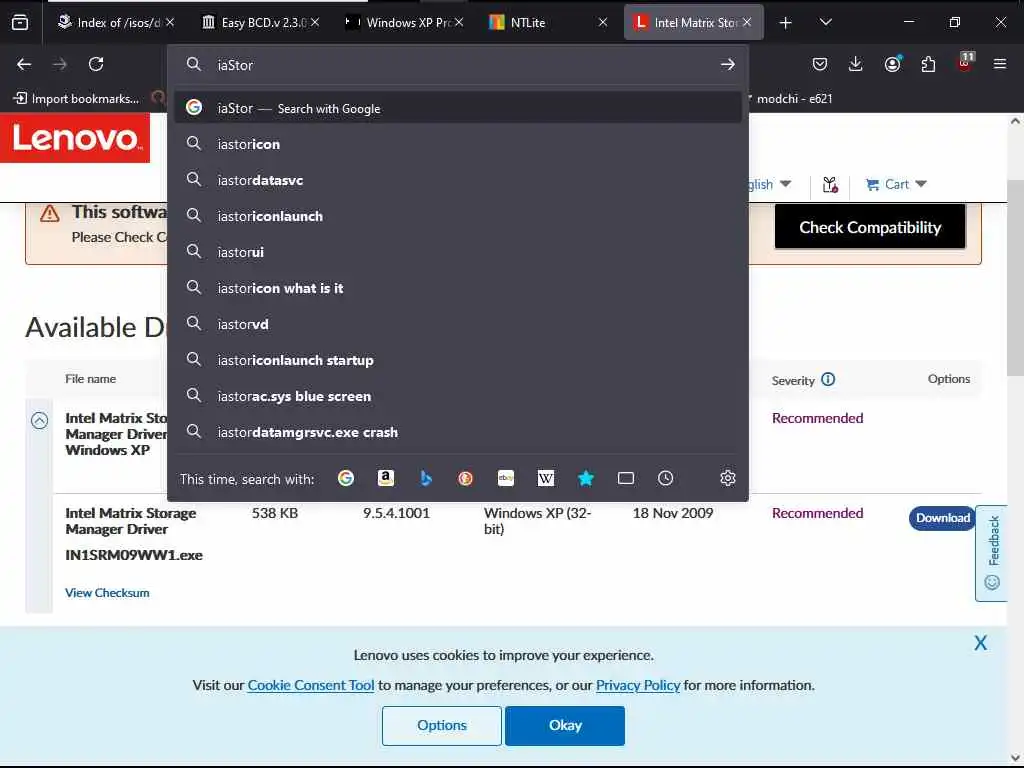
Task: Click the "18 Nov 2009" date cell
Action: click(x=673, y=513)
